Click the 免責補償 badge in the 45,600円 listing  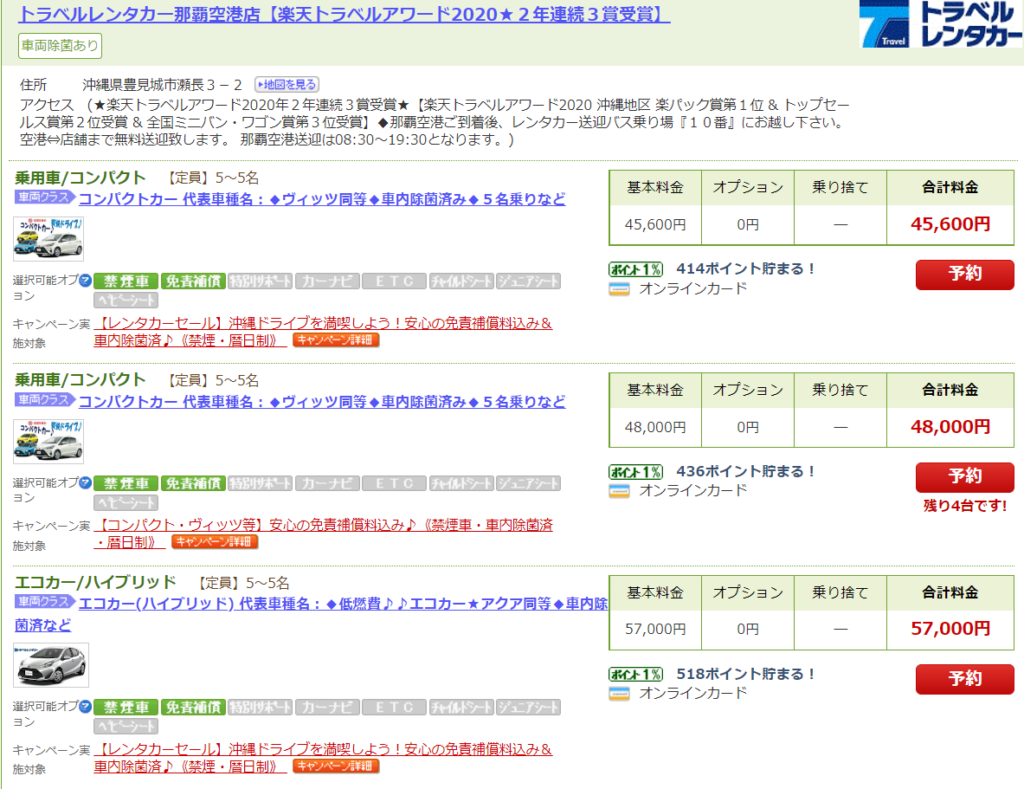click(x=193, y=282)
